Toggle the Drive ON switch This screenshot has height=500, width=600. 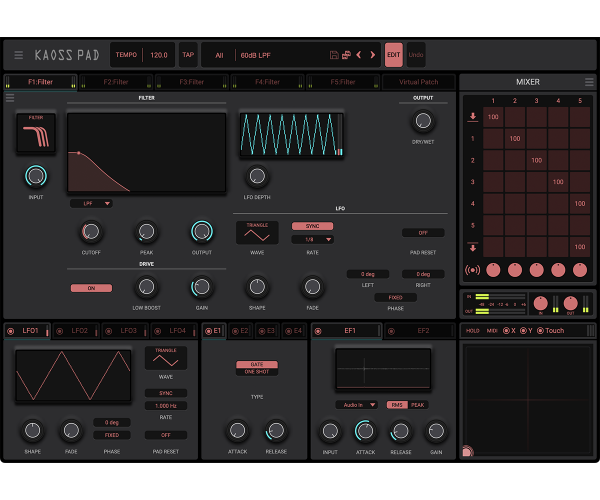tap(91, 288)
